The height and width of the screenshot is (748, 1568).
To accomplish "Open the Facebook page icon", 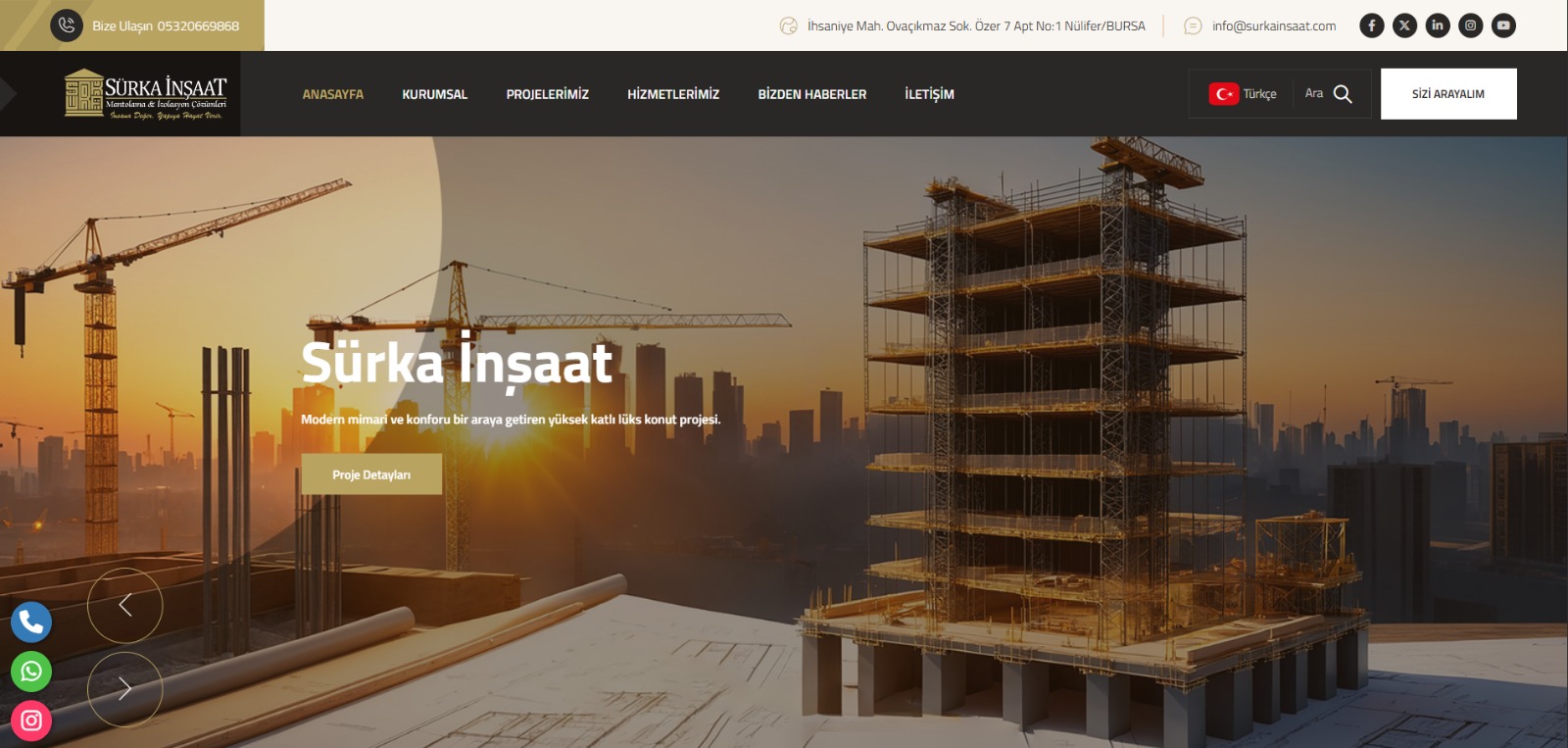I will pos(1372,25).
